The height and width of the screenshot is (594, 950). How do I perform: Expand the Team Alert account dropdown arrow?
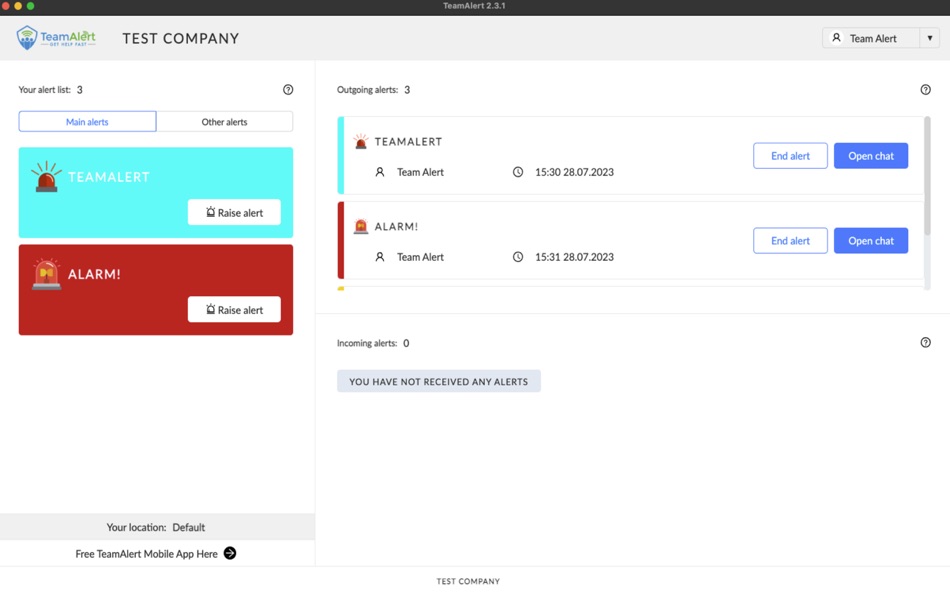click(929, 38)
